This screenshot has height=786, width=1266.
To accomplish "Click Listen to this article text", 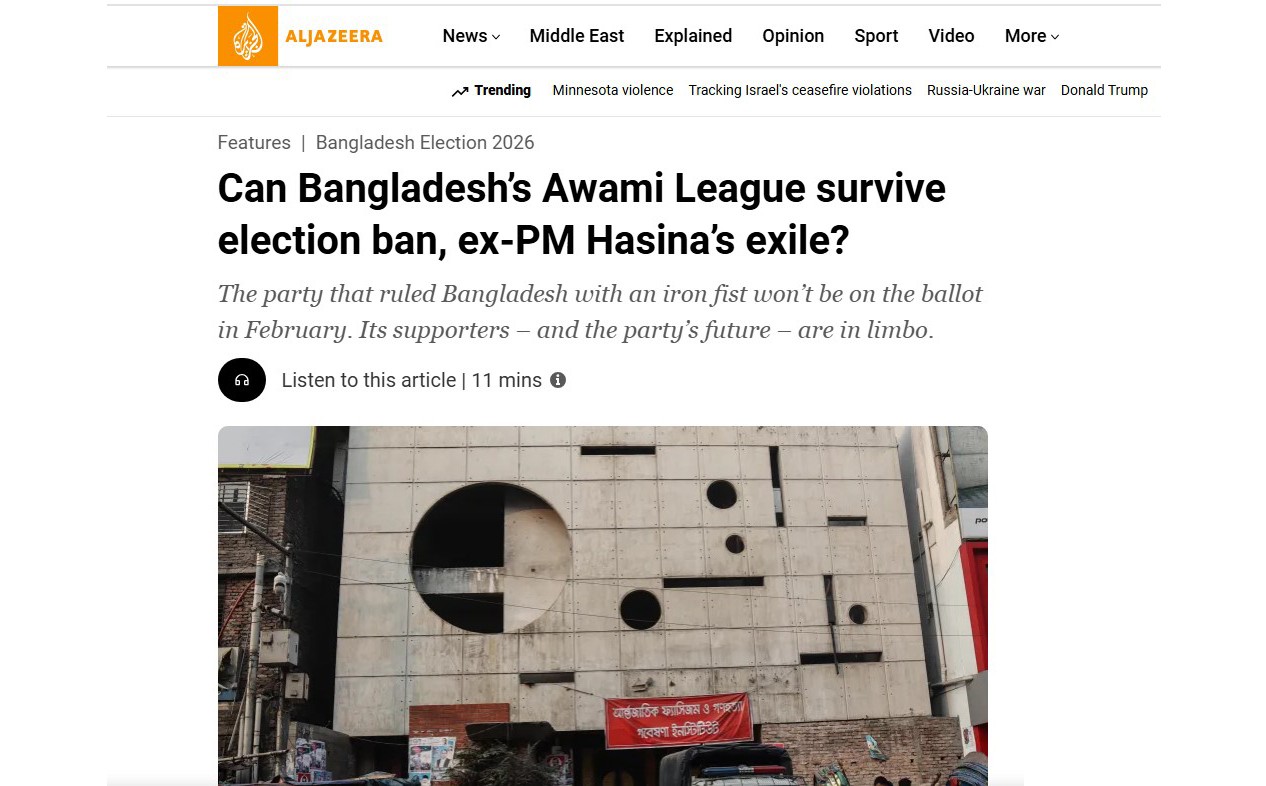I will tap(369, 380).
